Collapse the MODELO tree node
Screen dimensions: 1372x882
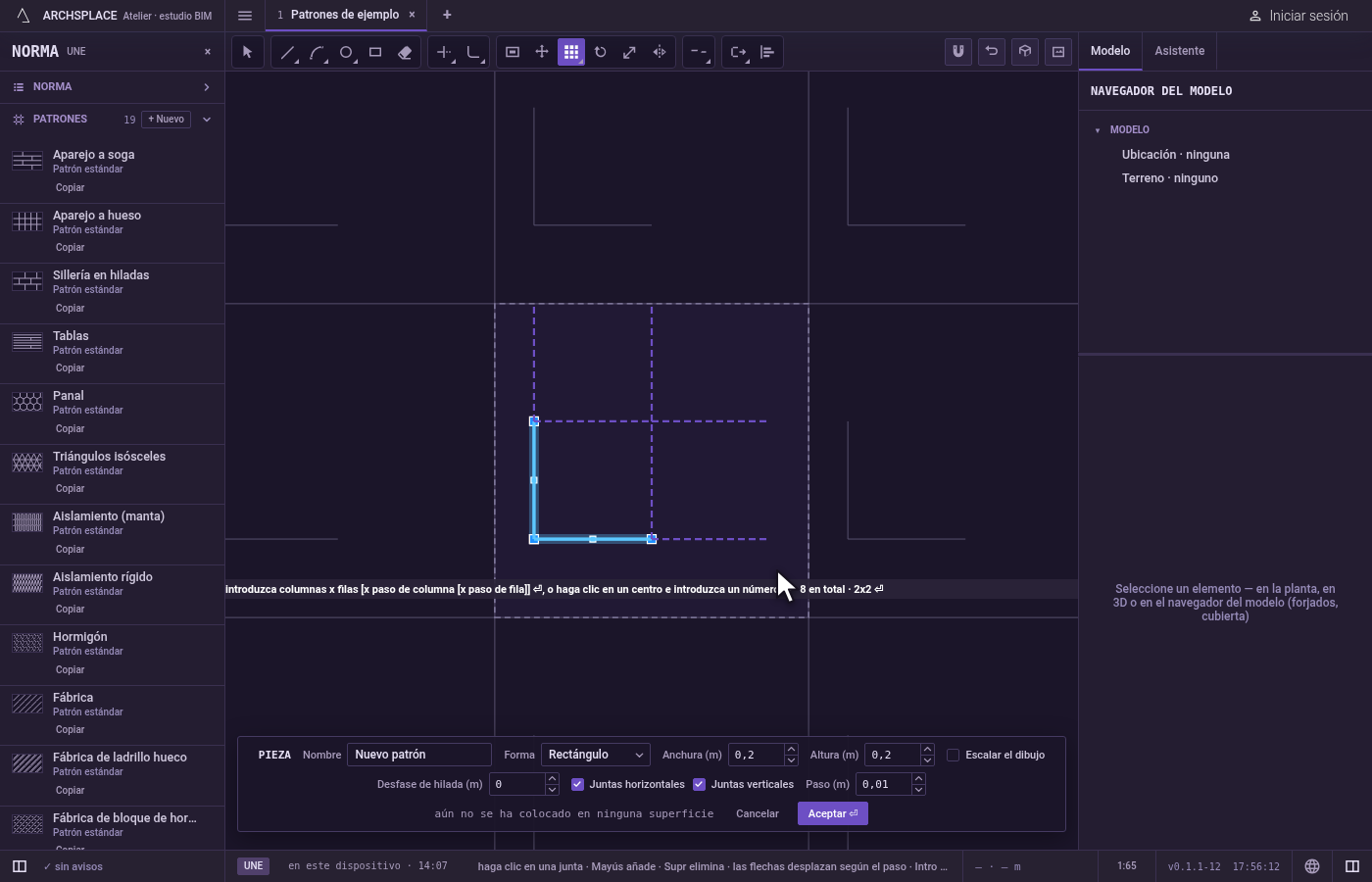pyautogui.click(x=1098, y=130)
